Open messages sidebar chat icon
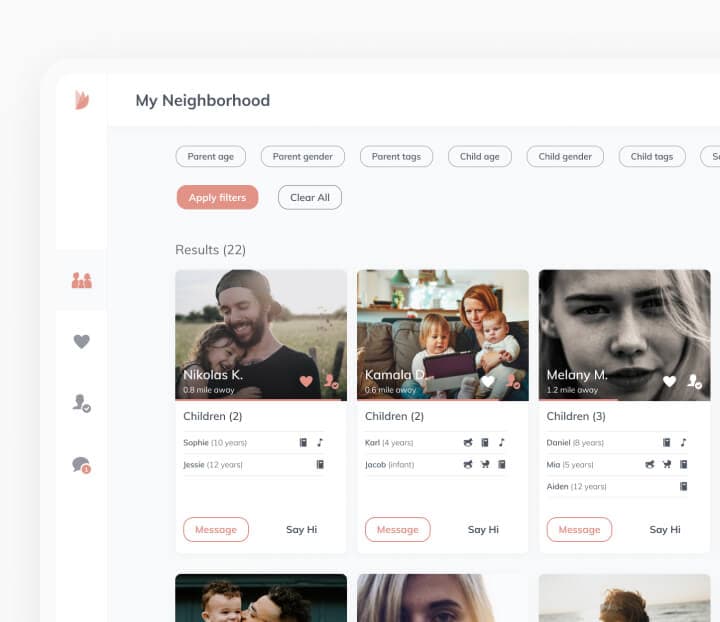Screen dimensions: 720x622 [82, 465]
